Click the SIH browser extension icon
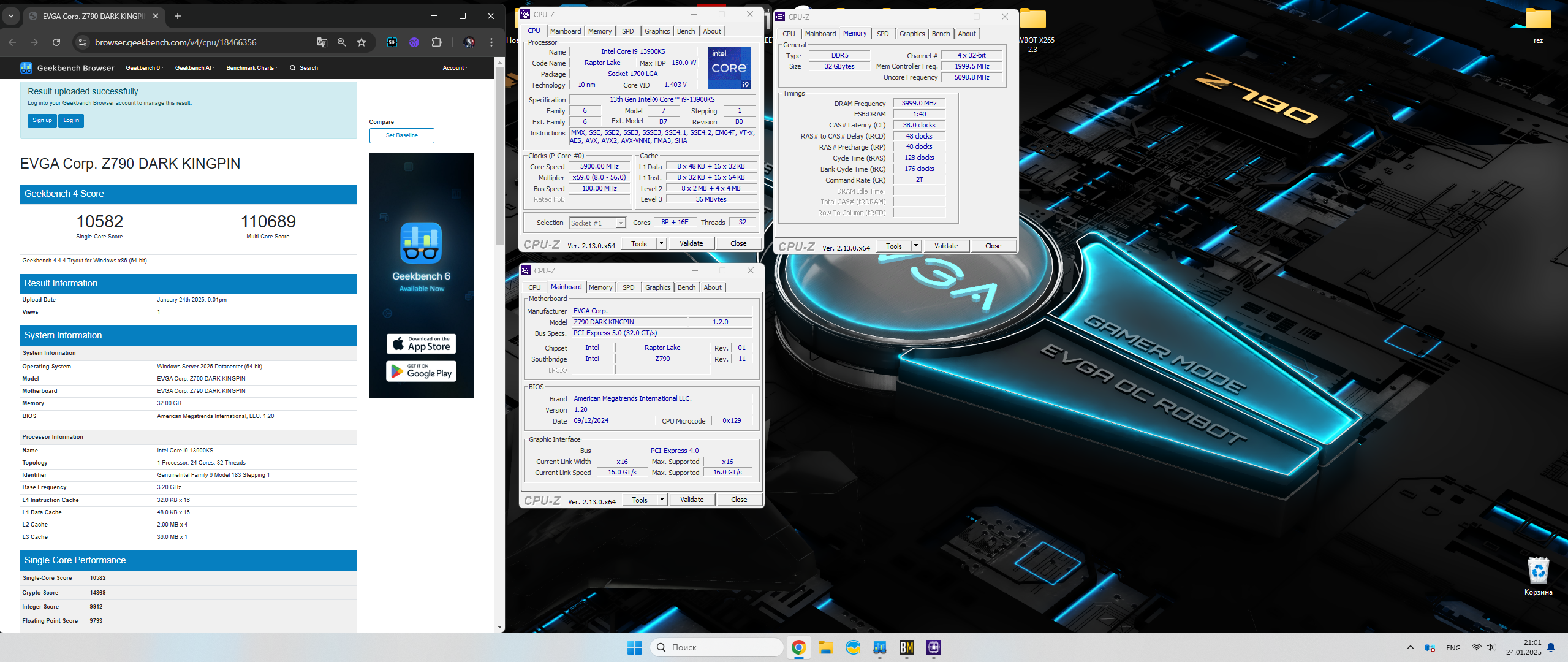 click(x=392, y=42)
